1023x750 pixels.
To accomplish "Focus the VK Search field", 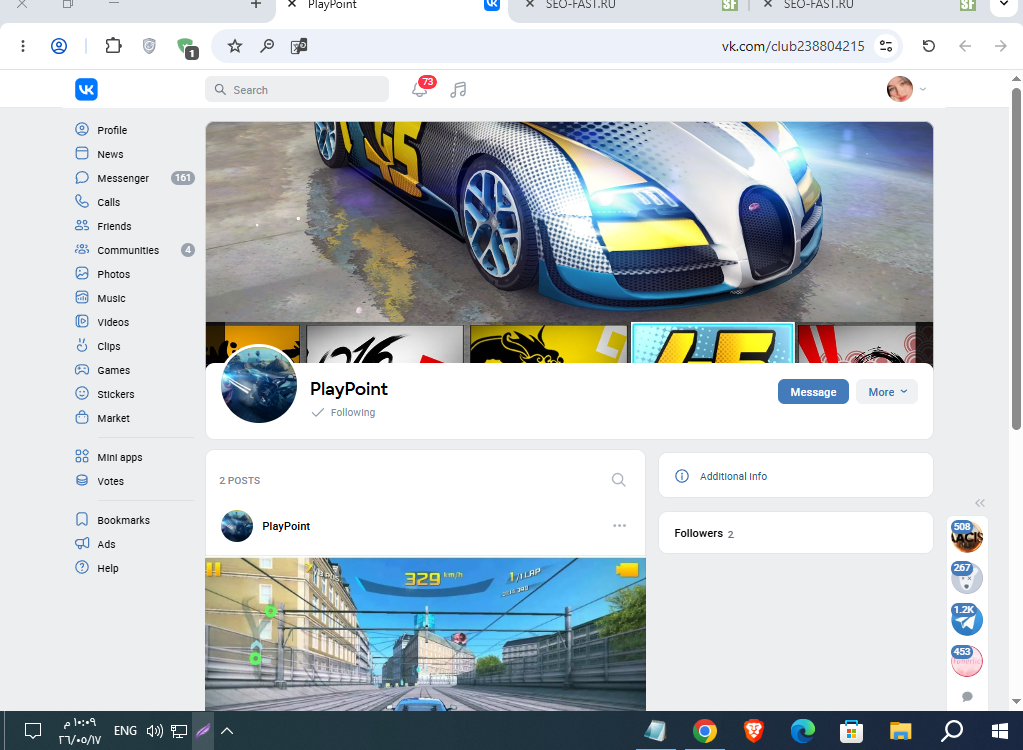I will point(297,89).
